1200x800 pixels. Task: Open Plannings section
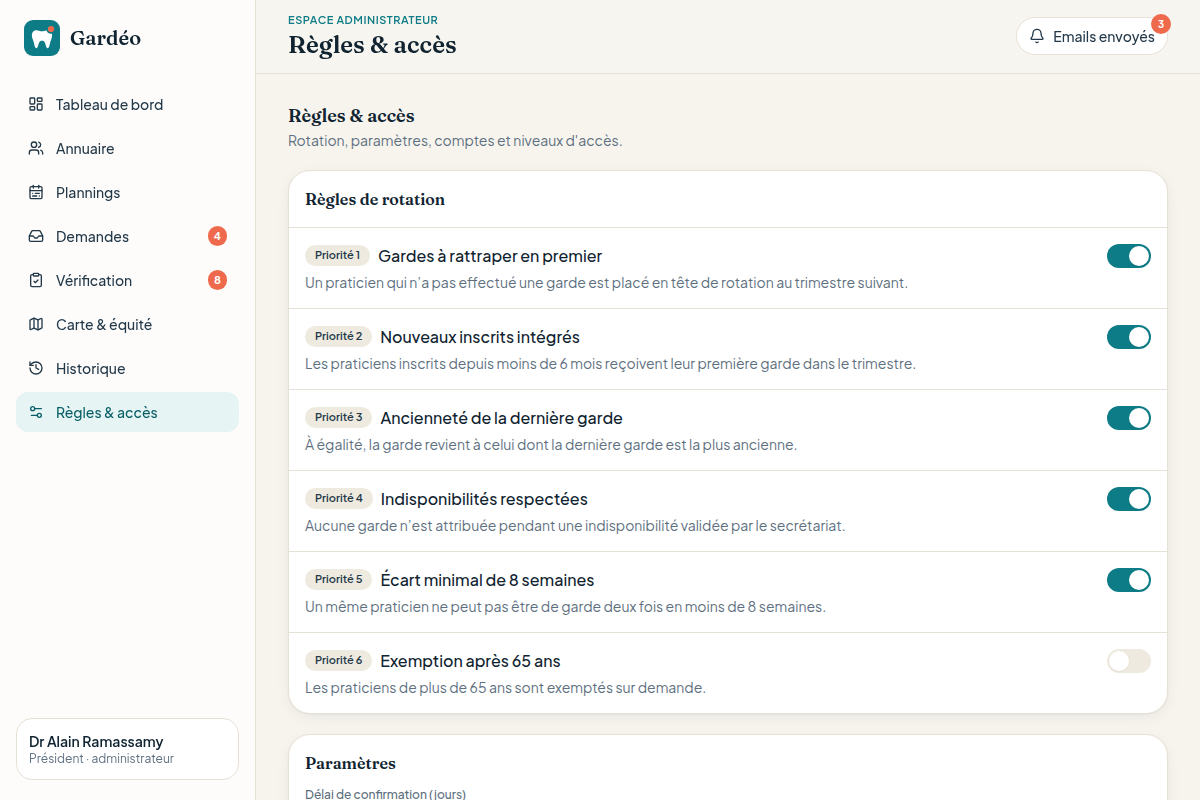click(127, 192)
